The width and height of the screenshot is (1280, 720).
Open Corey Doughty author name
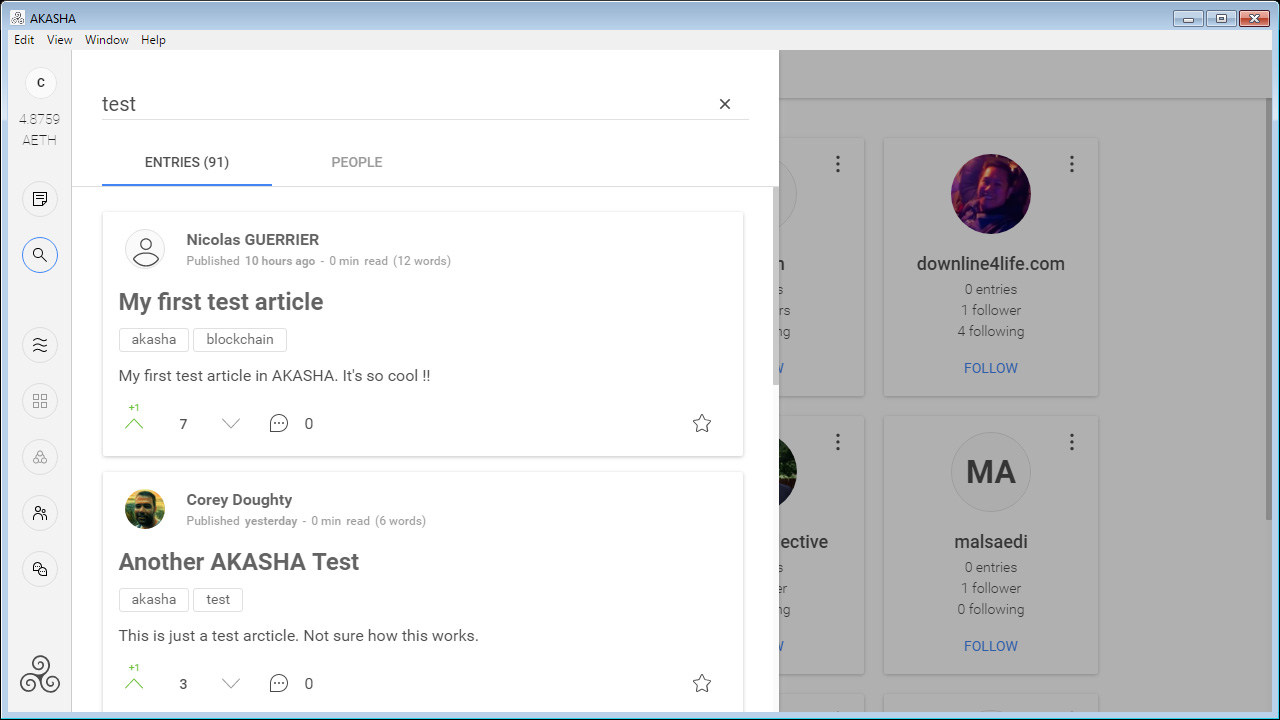(x=239, y=500)
